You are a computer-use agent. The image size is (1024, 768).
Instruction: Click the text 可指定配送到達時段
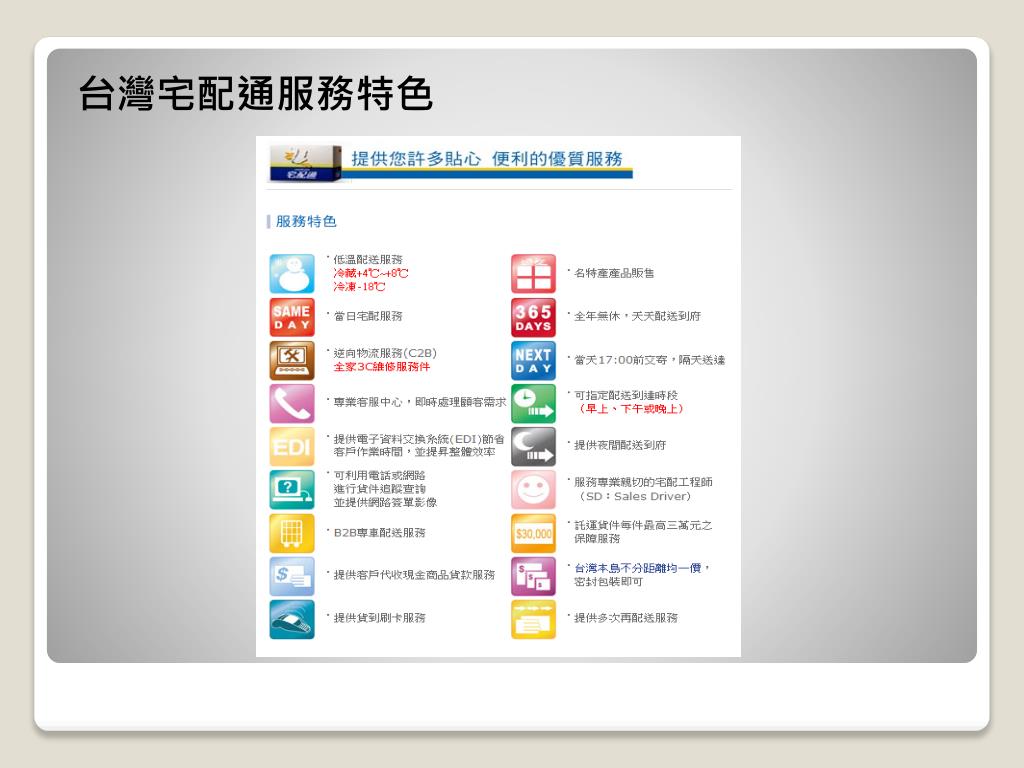pos(626,395)
